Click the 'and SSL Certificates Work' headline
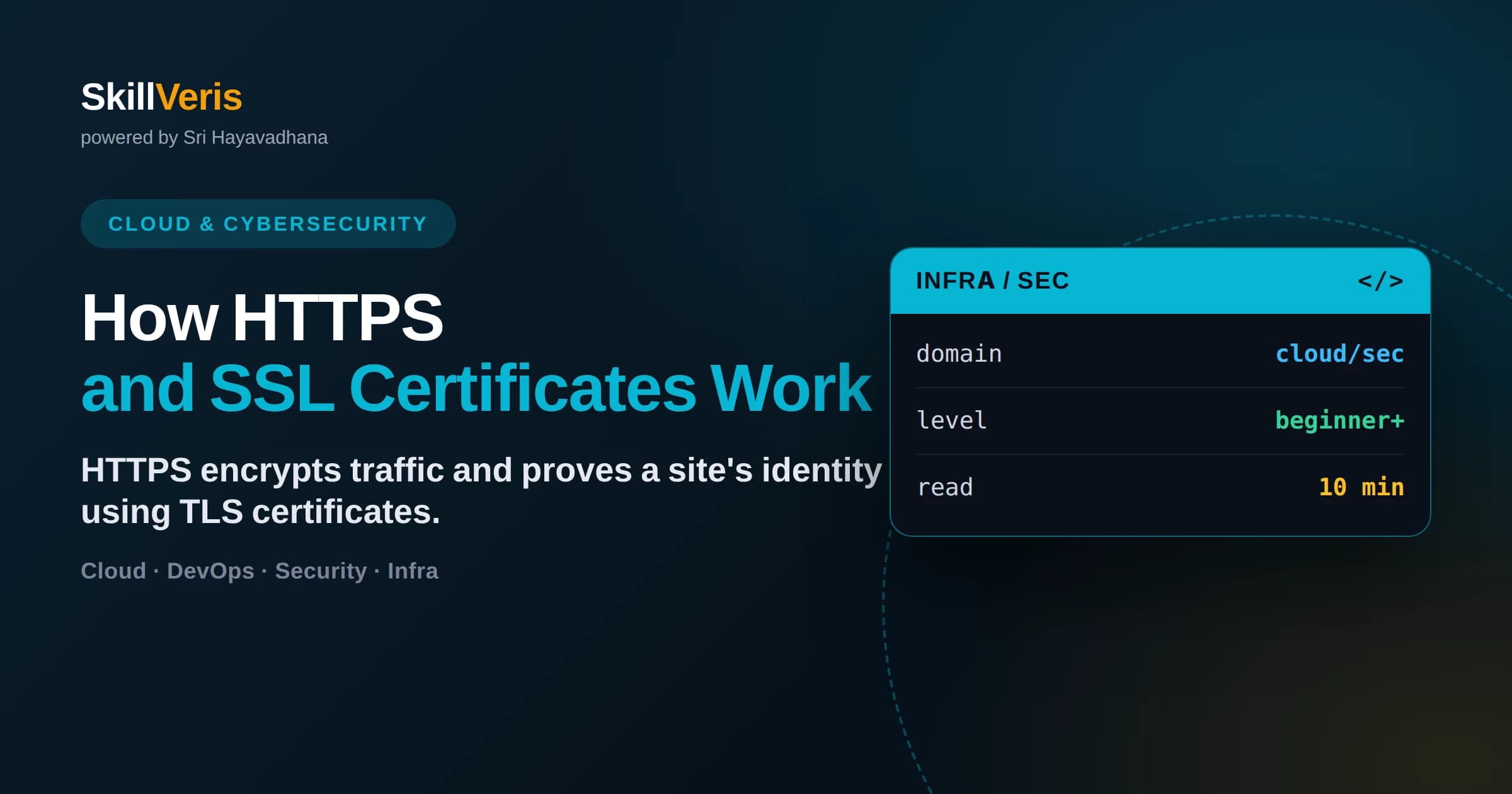This screenshot has height=794, width=1512. point(476,388)
